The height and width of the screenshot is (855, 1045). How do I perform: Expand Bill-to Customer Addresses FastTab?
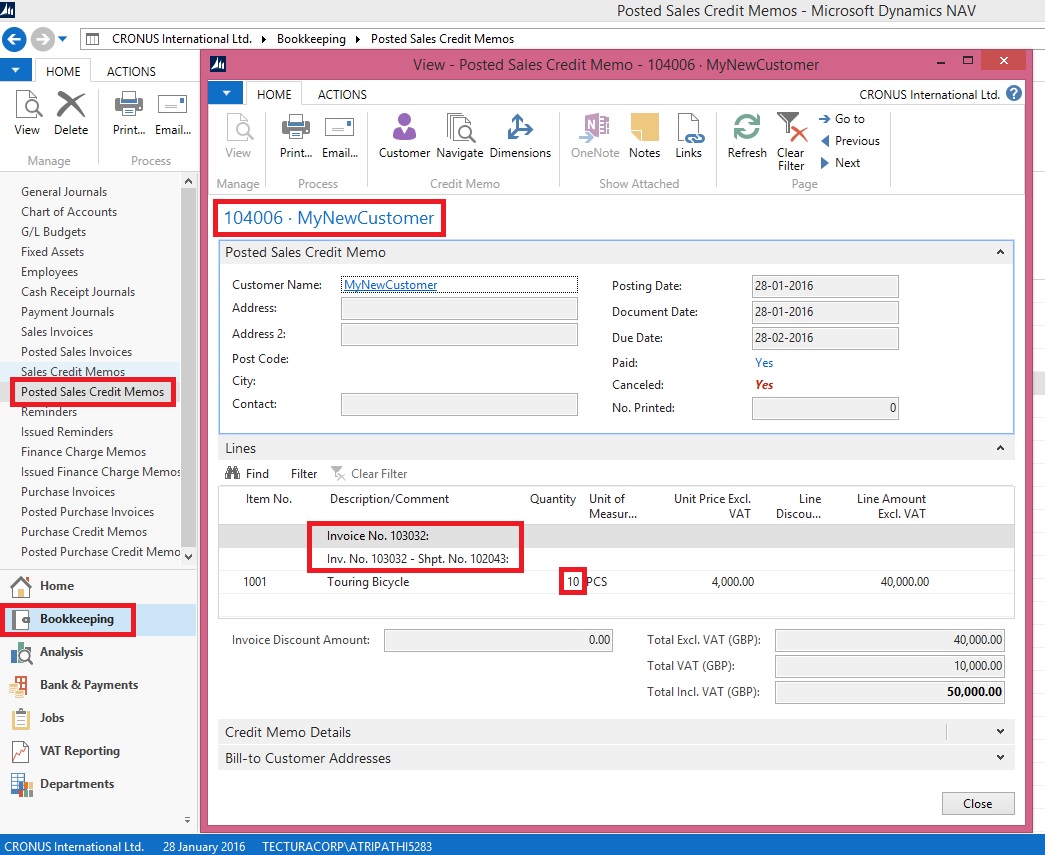pos(1000,758)
